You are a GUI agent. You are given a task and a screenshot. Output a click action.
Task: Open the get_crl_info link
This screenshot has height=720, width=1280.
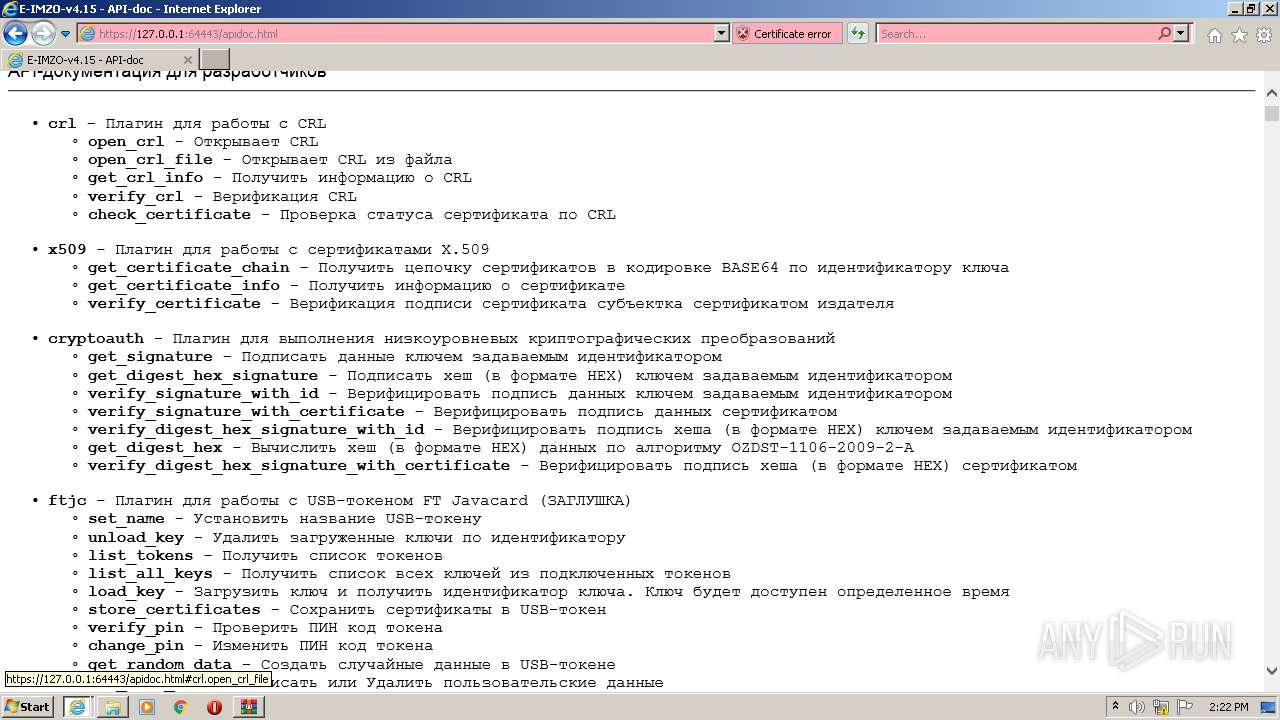click(x=145, y=178)
